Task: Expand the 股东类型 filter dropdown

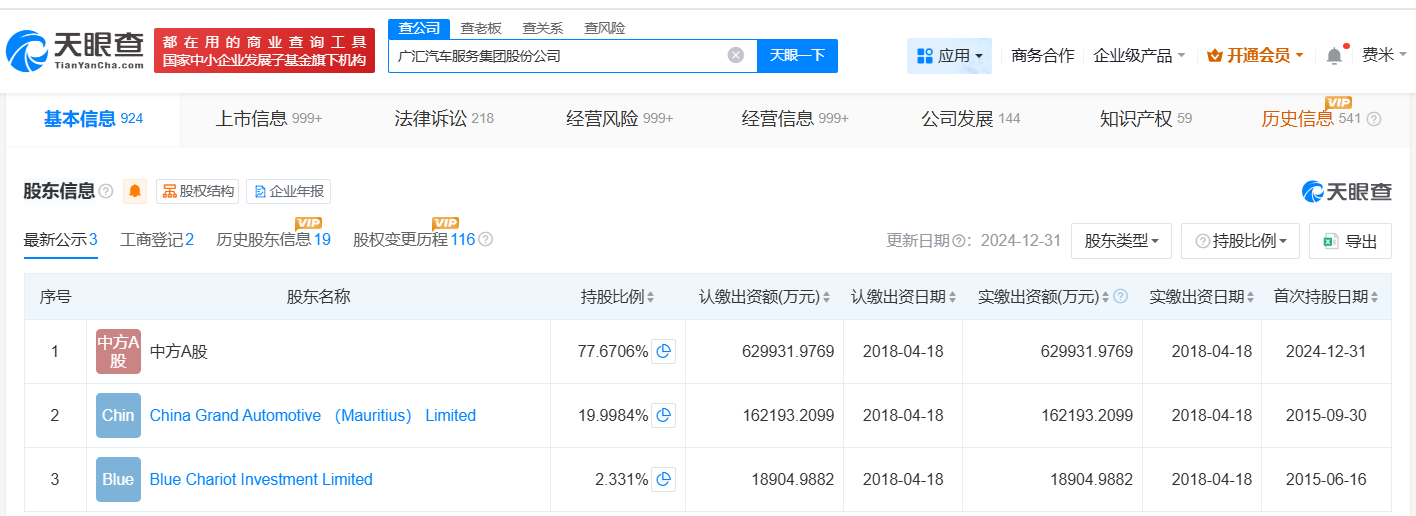Action: tap(1121, 241)
